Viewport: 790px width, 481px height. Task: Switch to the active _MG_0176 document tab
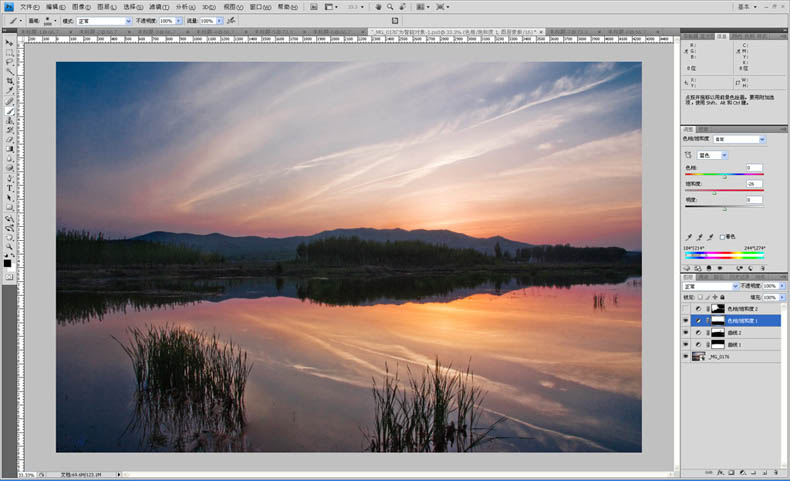456,31
